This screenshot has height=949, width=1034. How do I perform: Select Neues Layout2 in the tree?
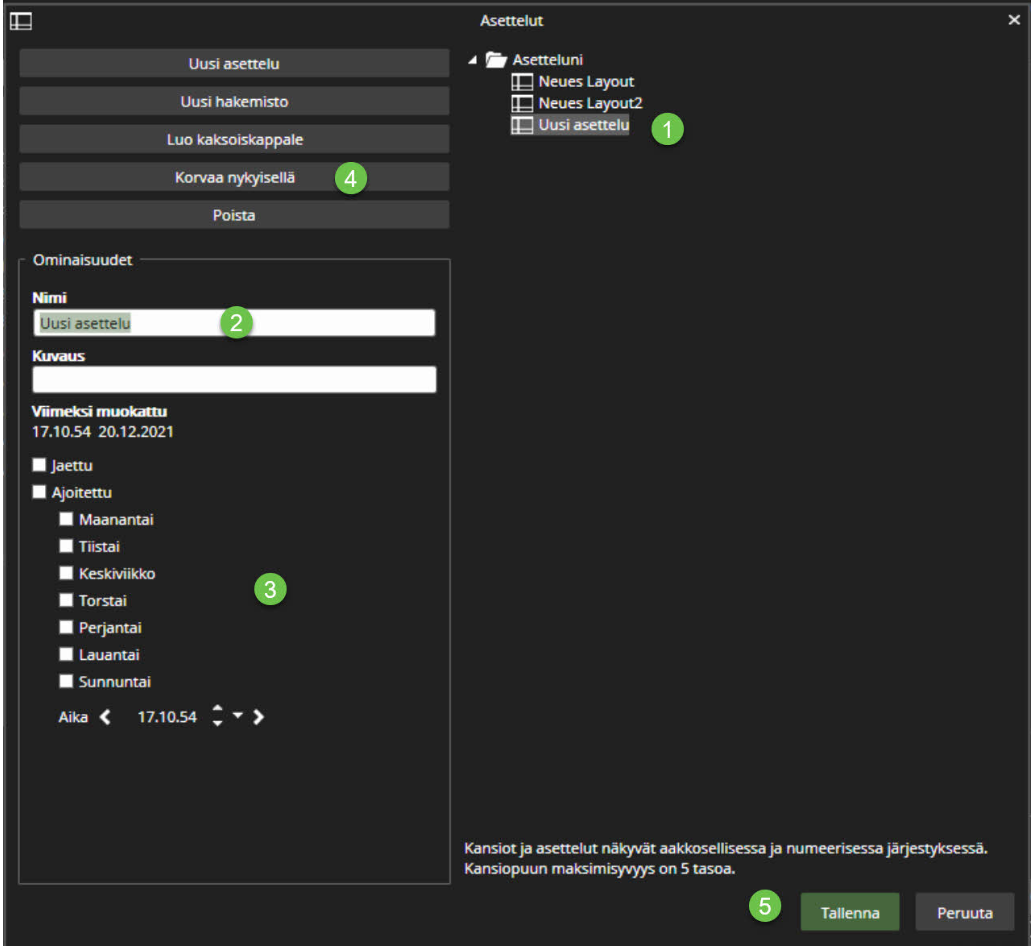(590, 104)
